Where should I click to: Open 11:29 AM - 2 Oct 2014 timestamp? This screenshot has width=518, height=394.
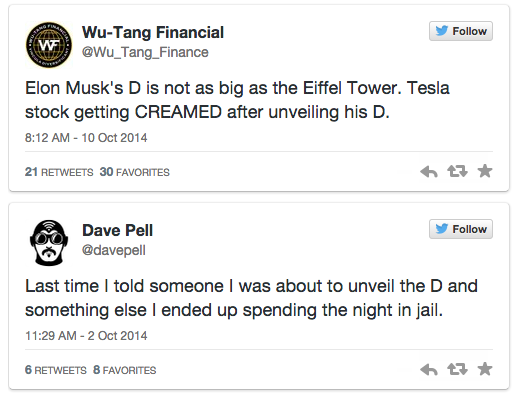(x=86, y=336)
